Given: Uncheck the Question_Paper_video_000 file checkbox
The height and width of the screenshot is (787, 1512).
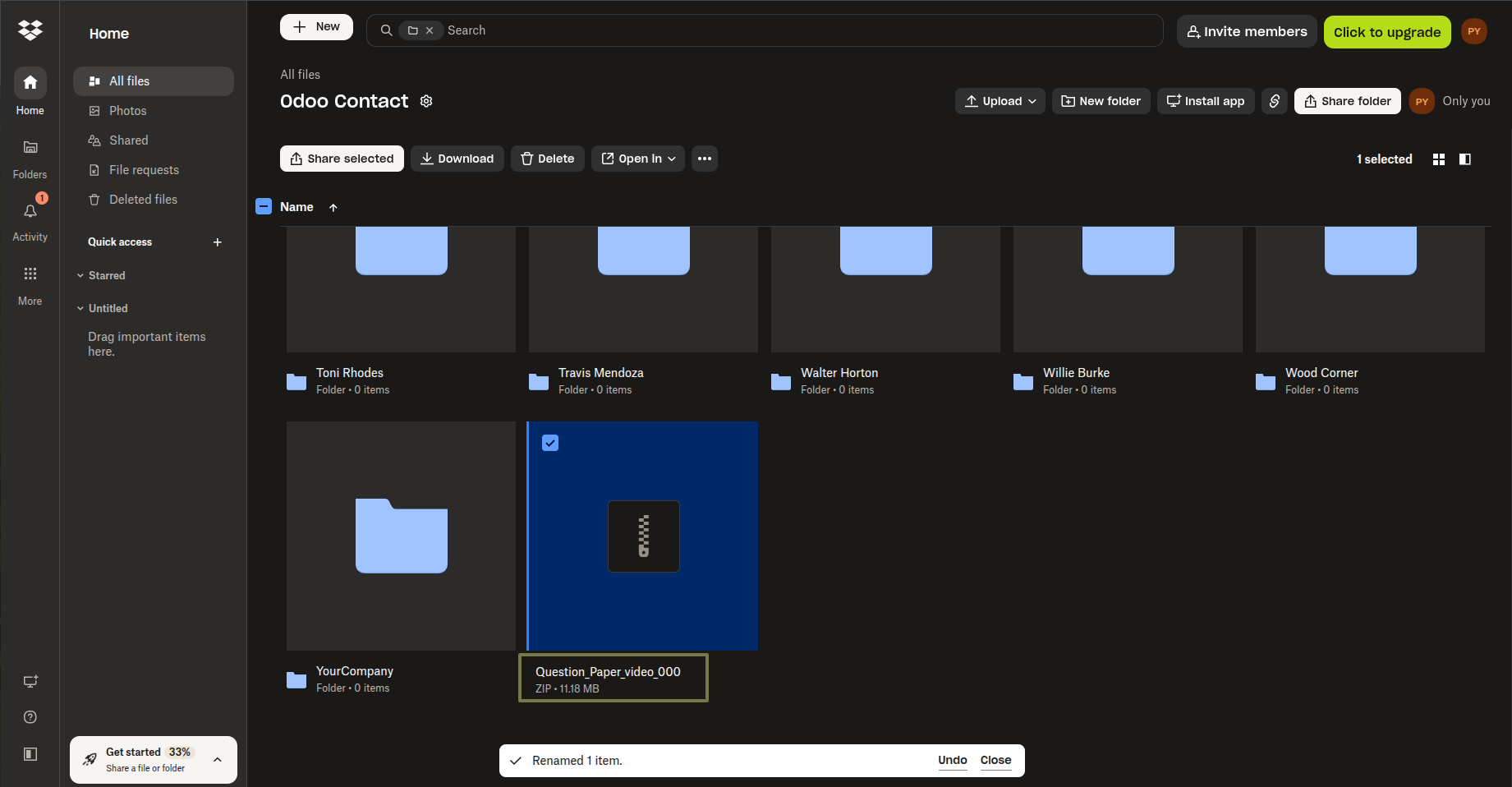Looking at the screenshot, I should click(x=550, y=443).
